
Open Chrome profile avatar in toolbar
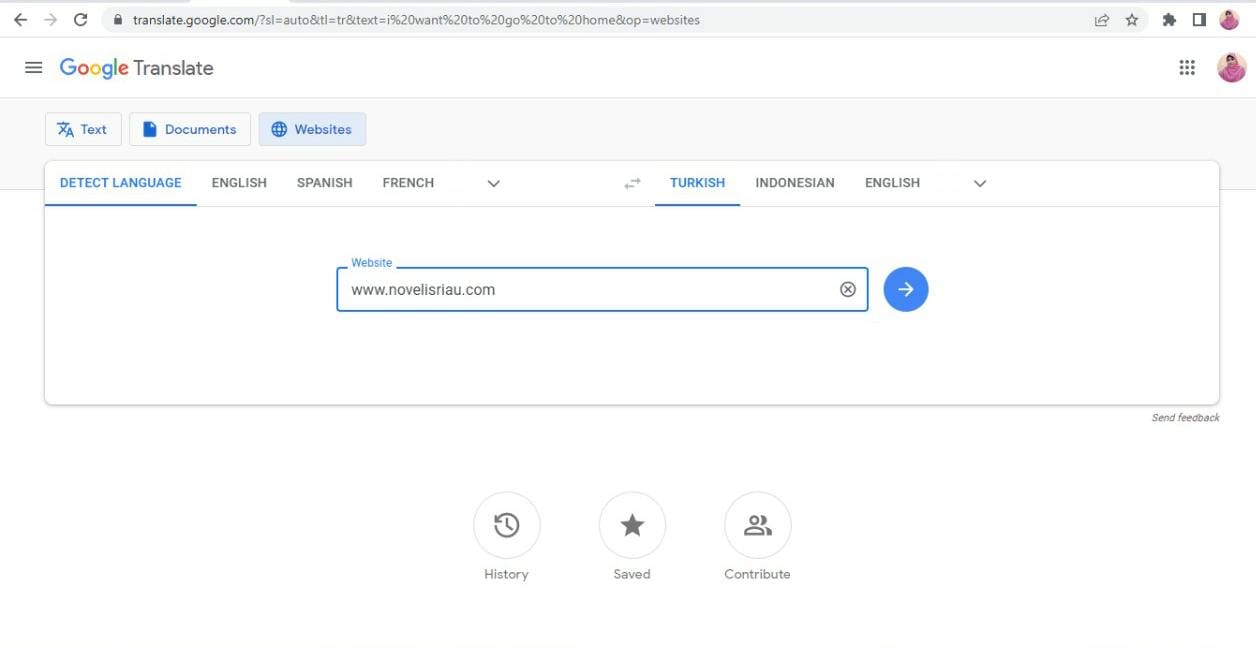click(1229, 20)
